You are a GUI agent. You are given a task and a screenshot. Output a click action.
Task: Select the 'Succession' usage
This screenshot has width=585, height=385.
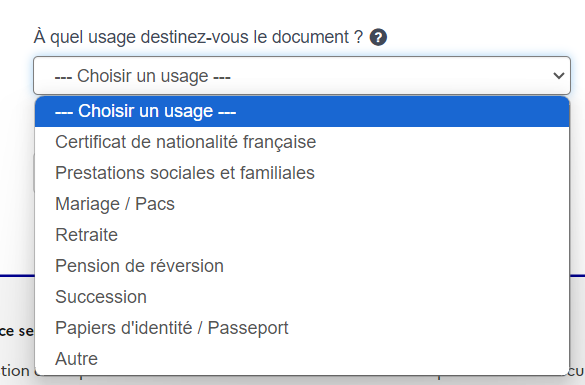coord(302,297)
